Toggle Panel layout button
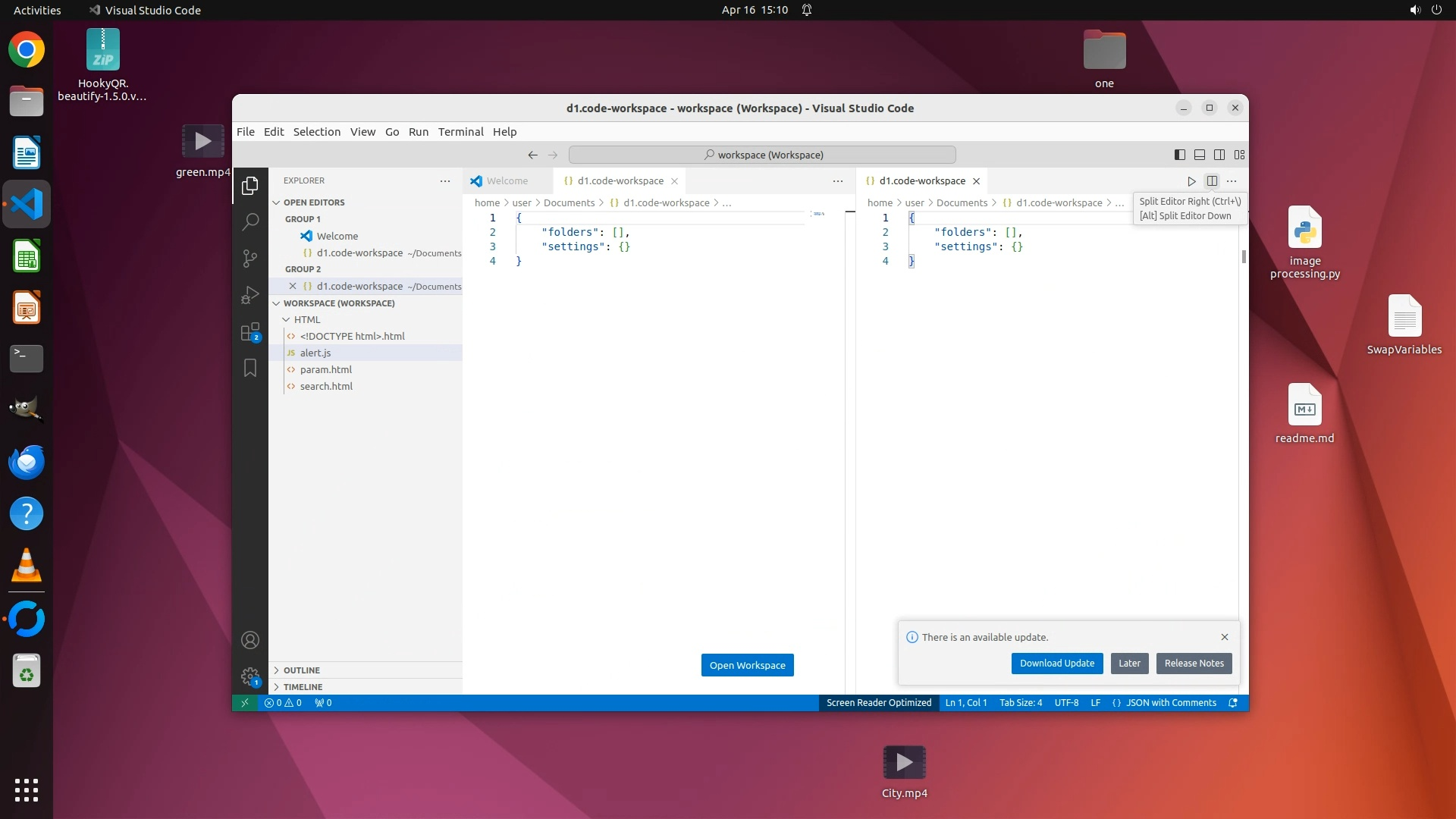This screenshot has height=819, width=1456. coord(1200,155)
